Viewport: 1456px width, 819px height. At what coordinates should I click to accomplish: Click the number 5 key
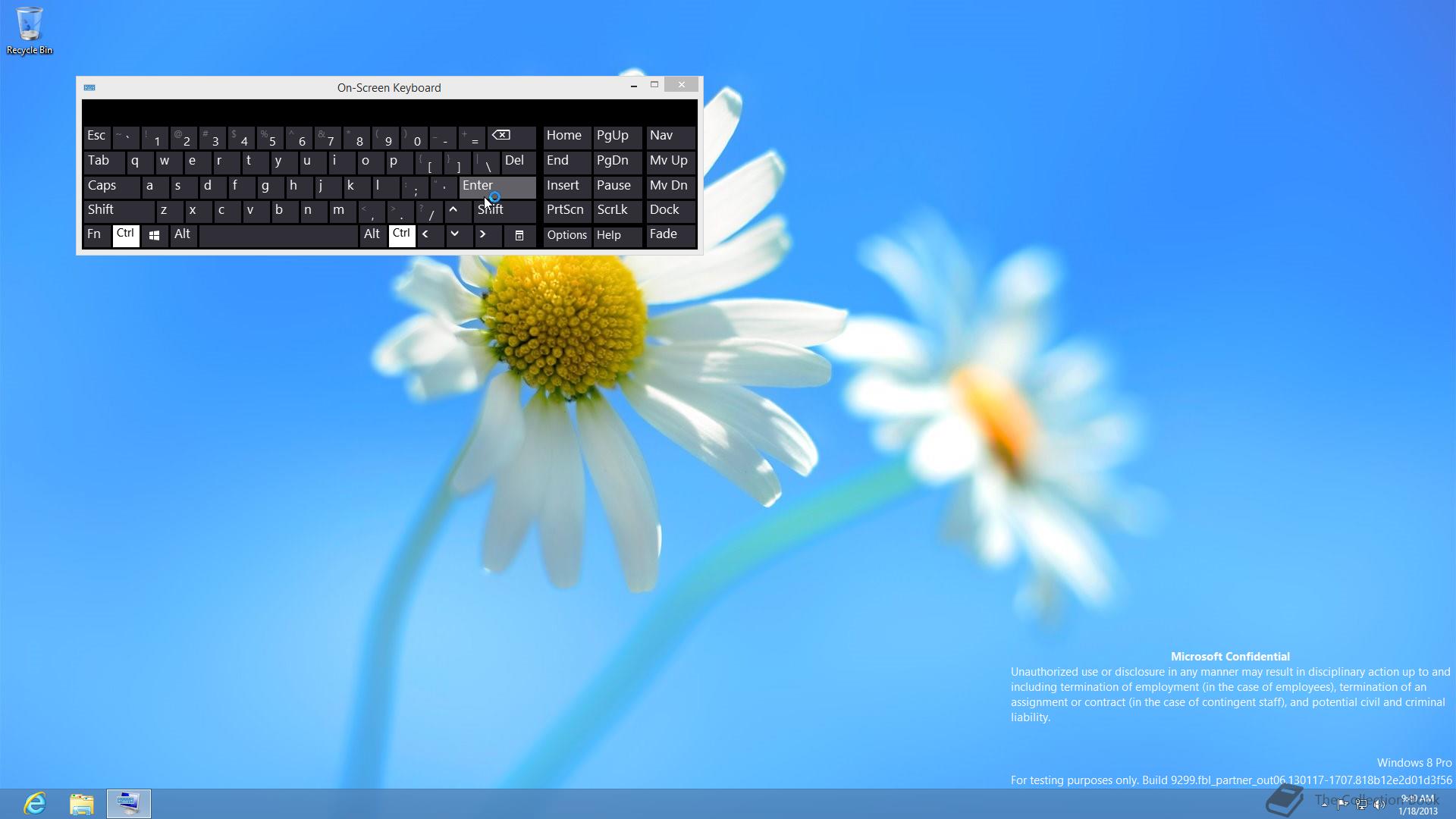click(x=269, y=136)
